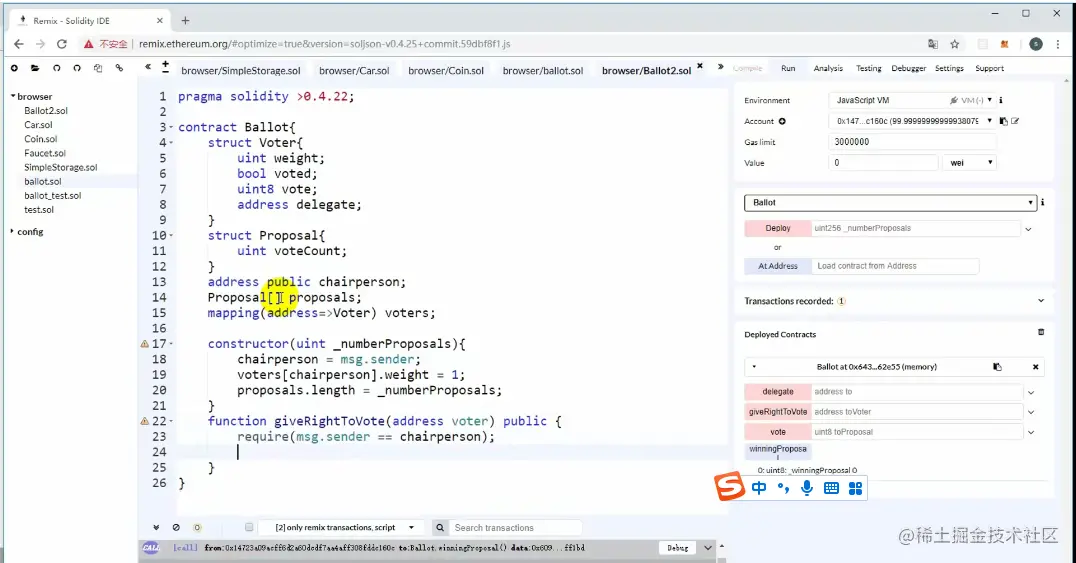Switch to browser/Car.sol tab
The width and height of the screenshot is (1076, 563).
[x=354, y=70]
